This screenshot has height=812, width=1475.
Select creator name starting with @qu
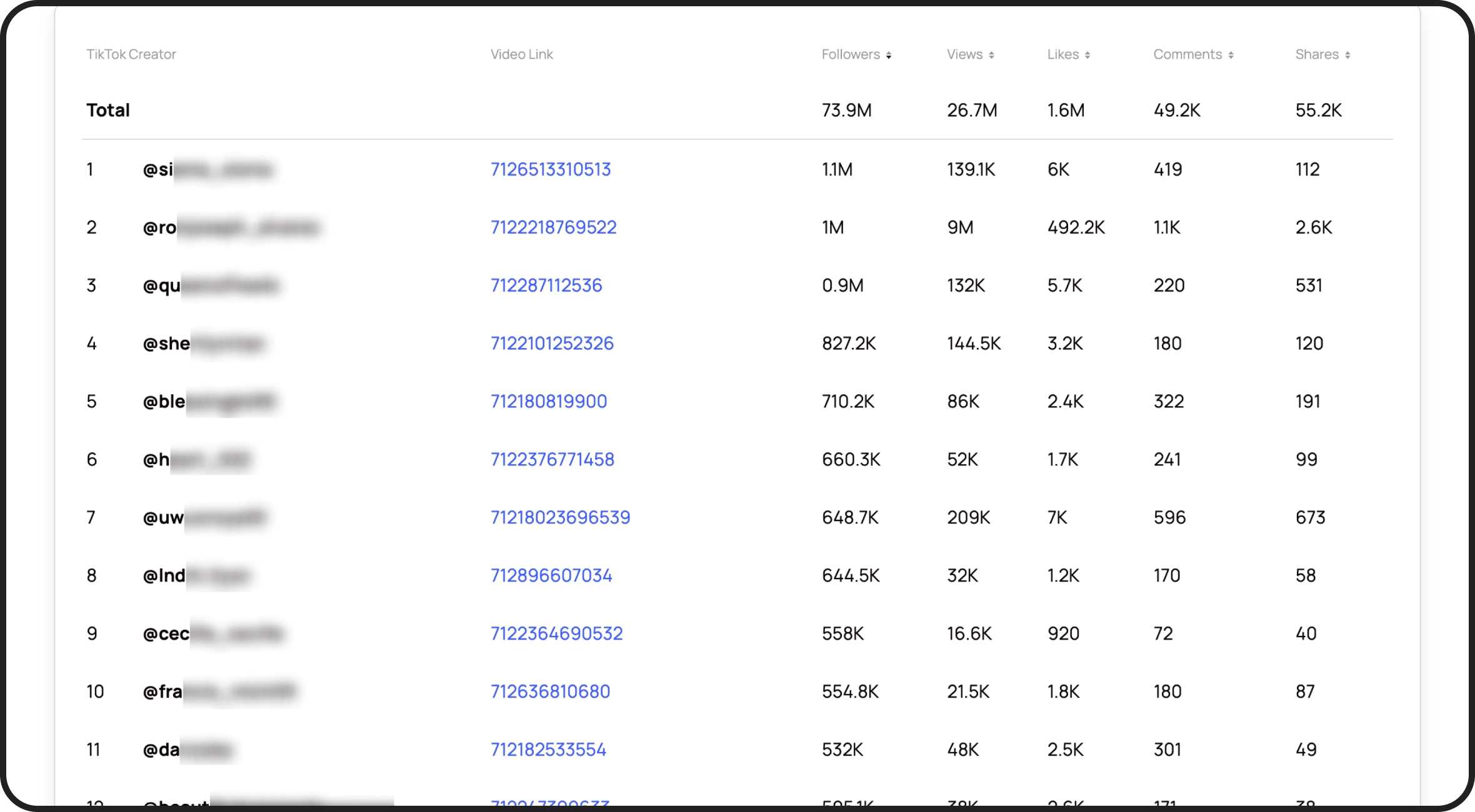[211, 285]
